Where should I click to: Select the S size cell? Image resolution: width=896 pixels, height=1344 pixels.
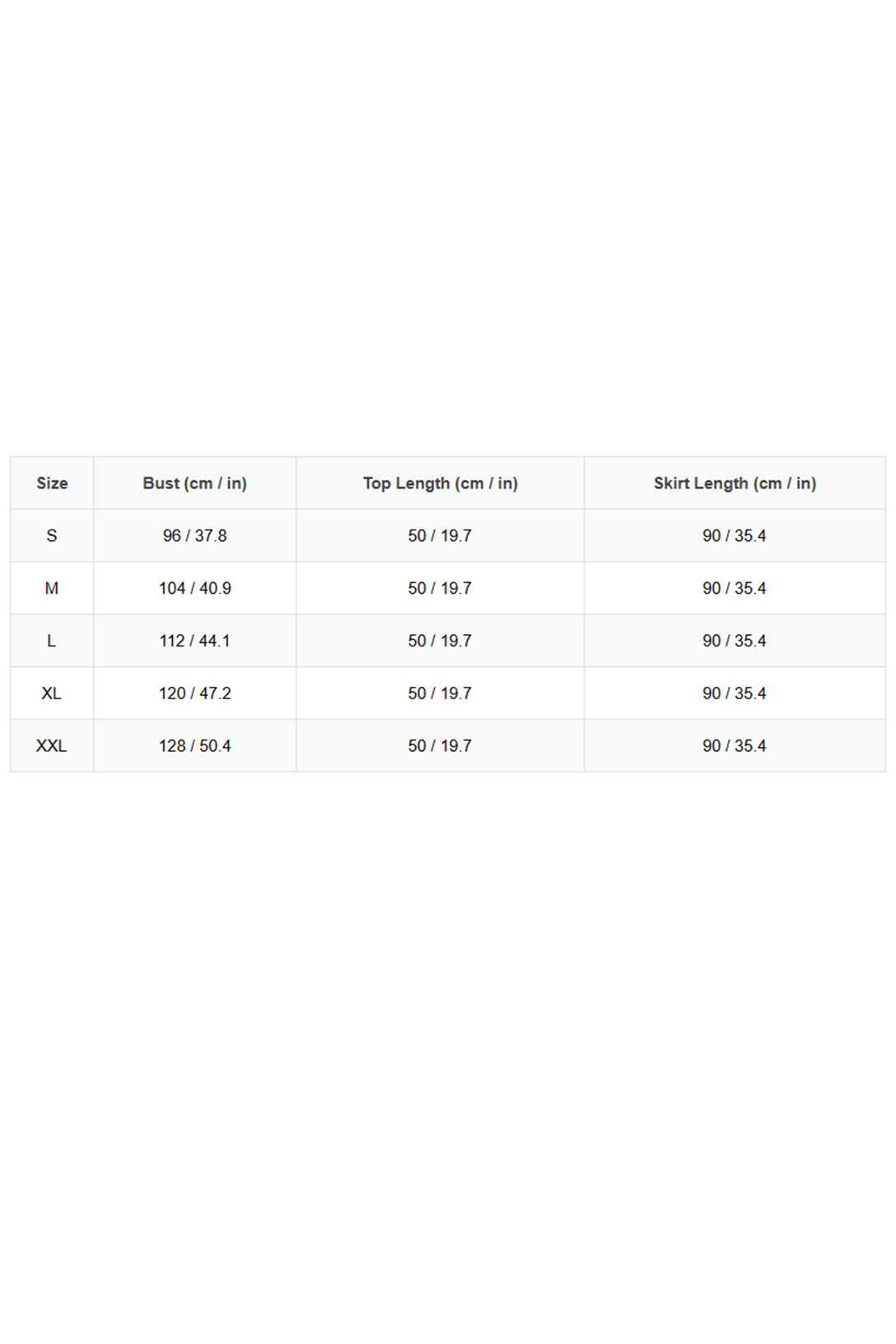tap(52, 536)
